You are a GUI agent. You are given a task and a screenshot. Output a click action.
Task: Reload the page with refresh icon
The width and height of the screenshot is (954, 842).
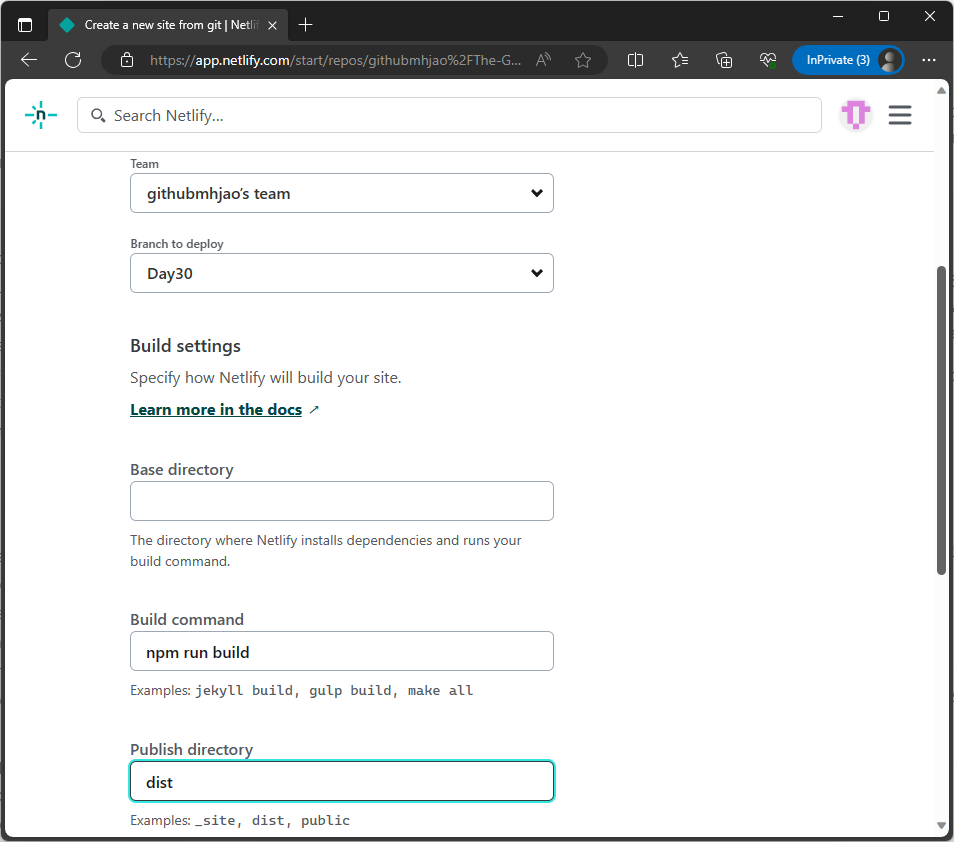[73, 60]
